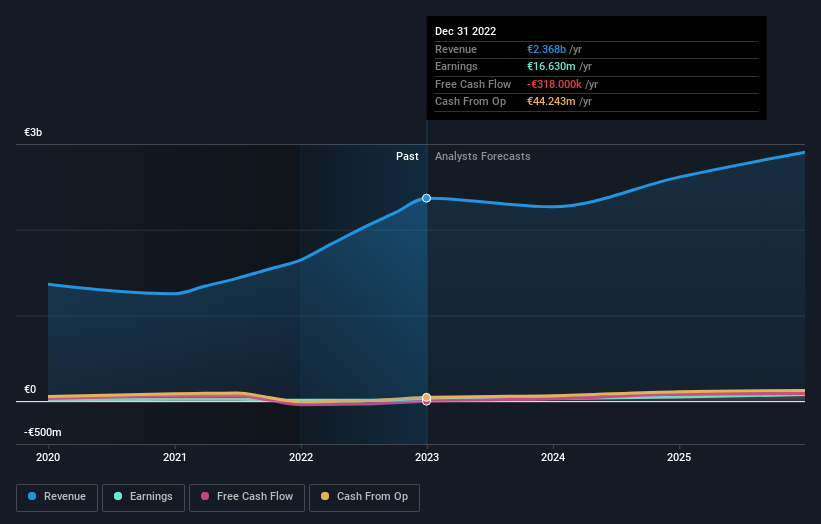Click the 2022 x-axis label
821x524 pixels.
tap(301, 458)
